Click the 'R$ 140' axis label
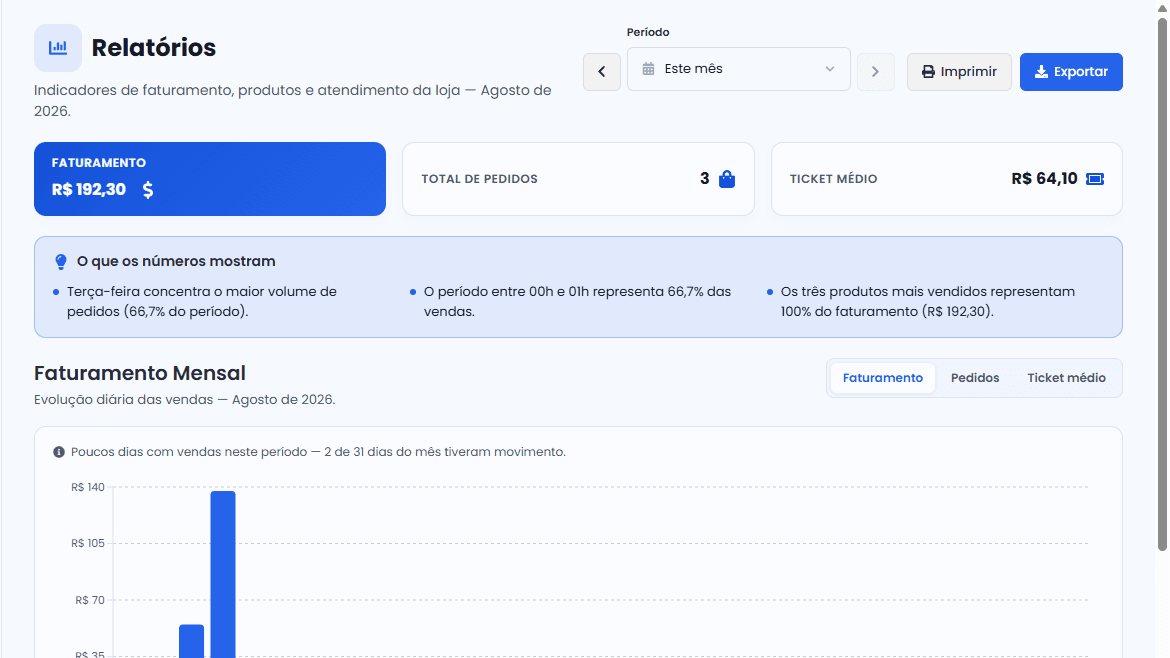This screenshot has width=1170, height=658. point(88,487)
